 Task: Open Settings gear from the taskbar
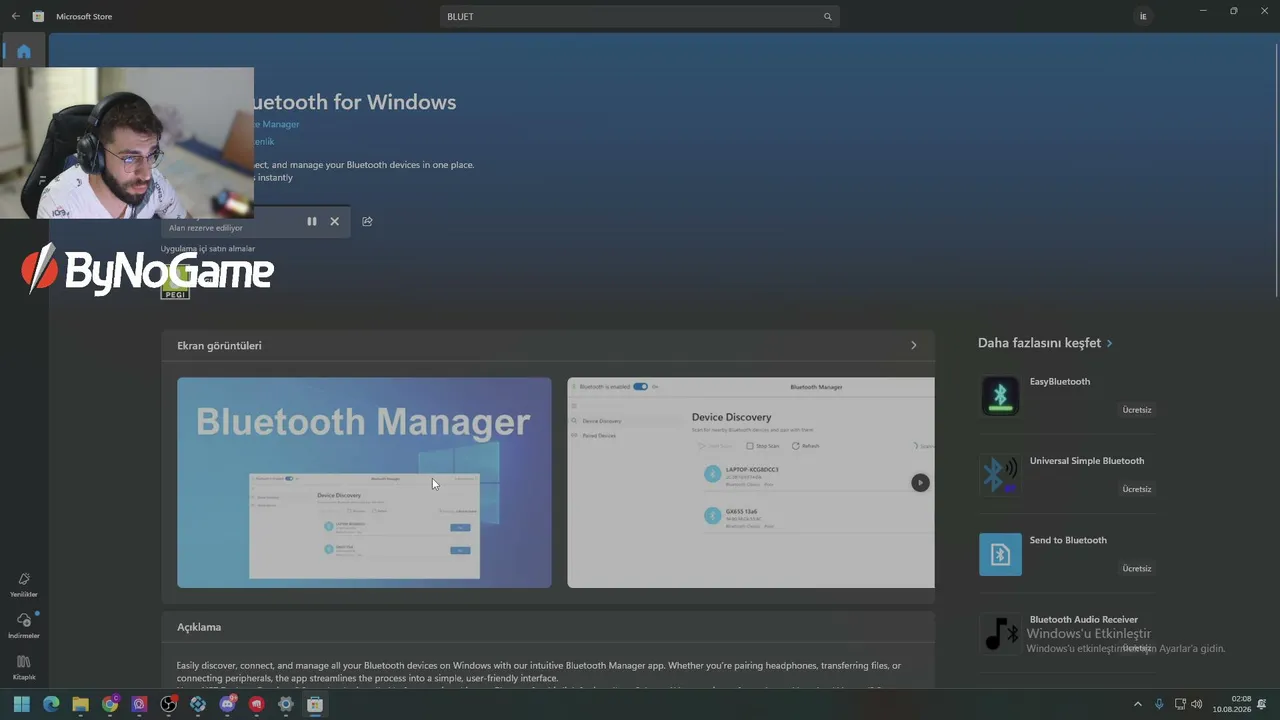tap(286, 704)
